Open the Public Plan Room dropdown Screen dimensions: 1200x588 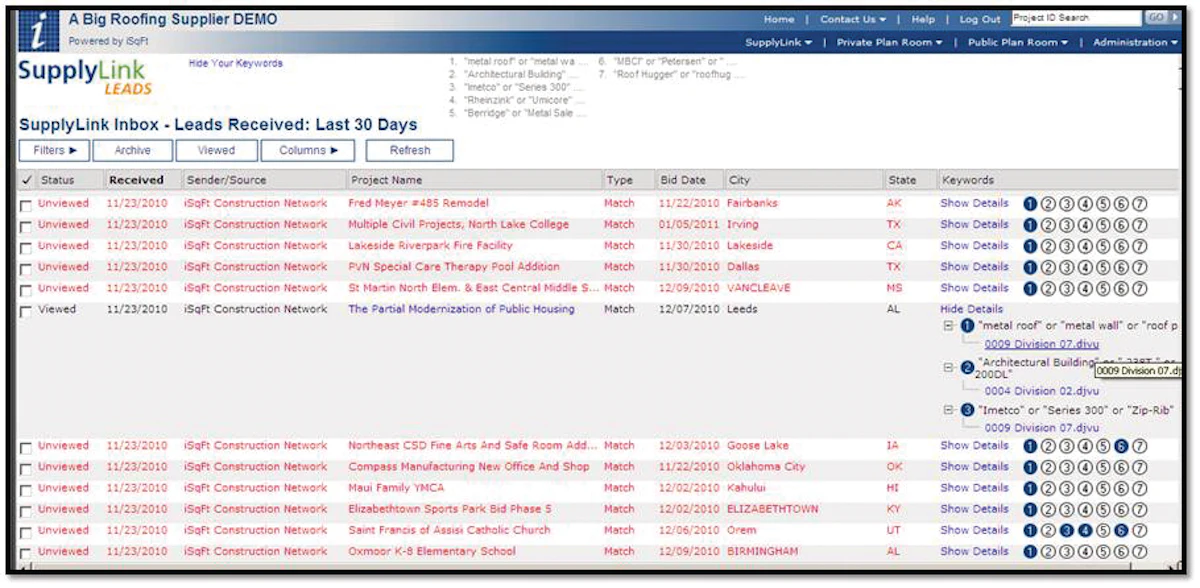click(x=1018, y=42)
